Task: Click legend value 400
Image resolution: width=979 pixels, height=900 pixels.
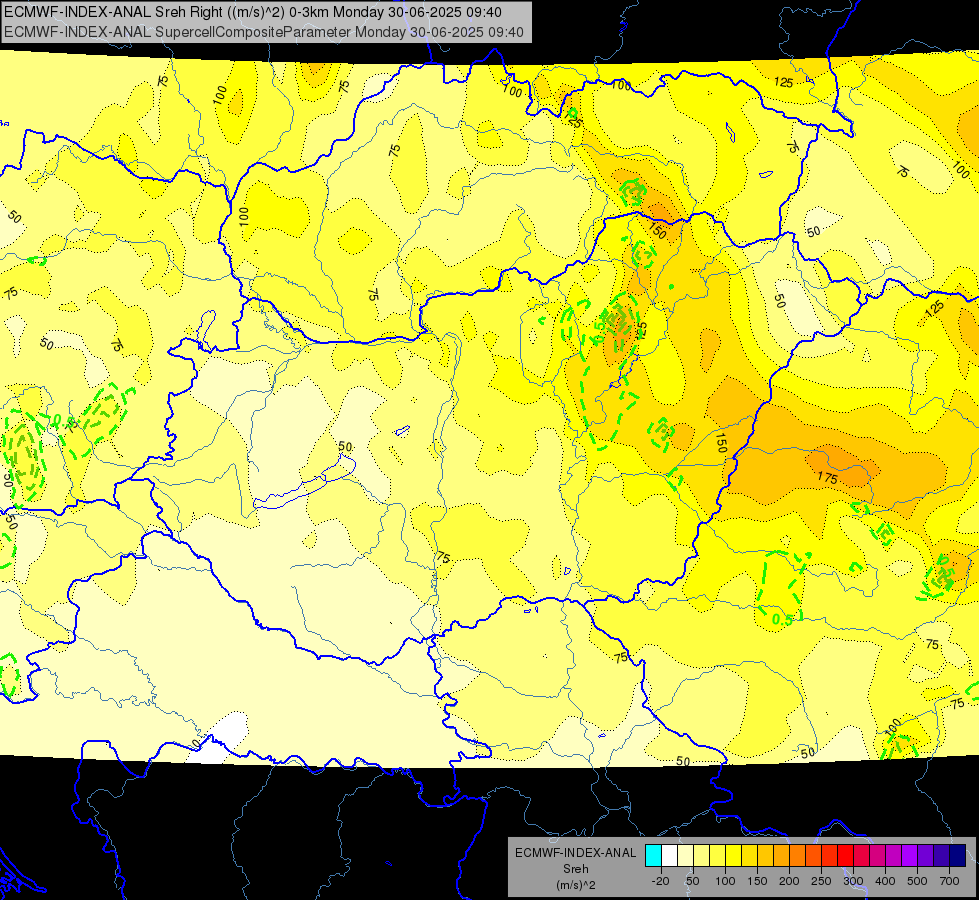Action: [x=885, y=881]
